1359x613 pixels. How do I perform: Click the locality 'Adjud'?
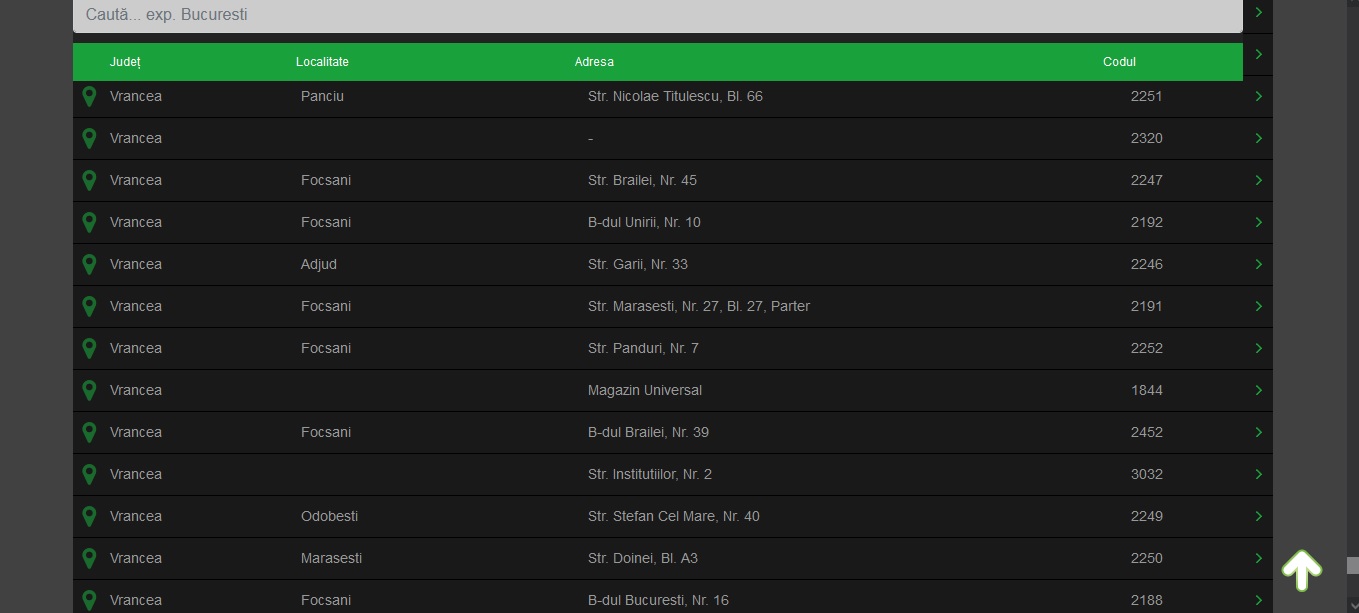[319, 264]
